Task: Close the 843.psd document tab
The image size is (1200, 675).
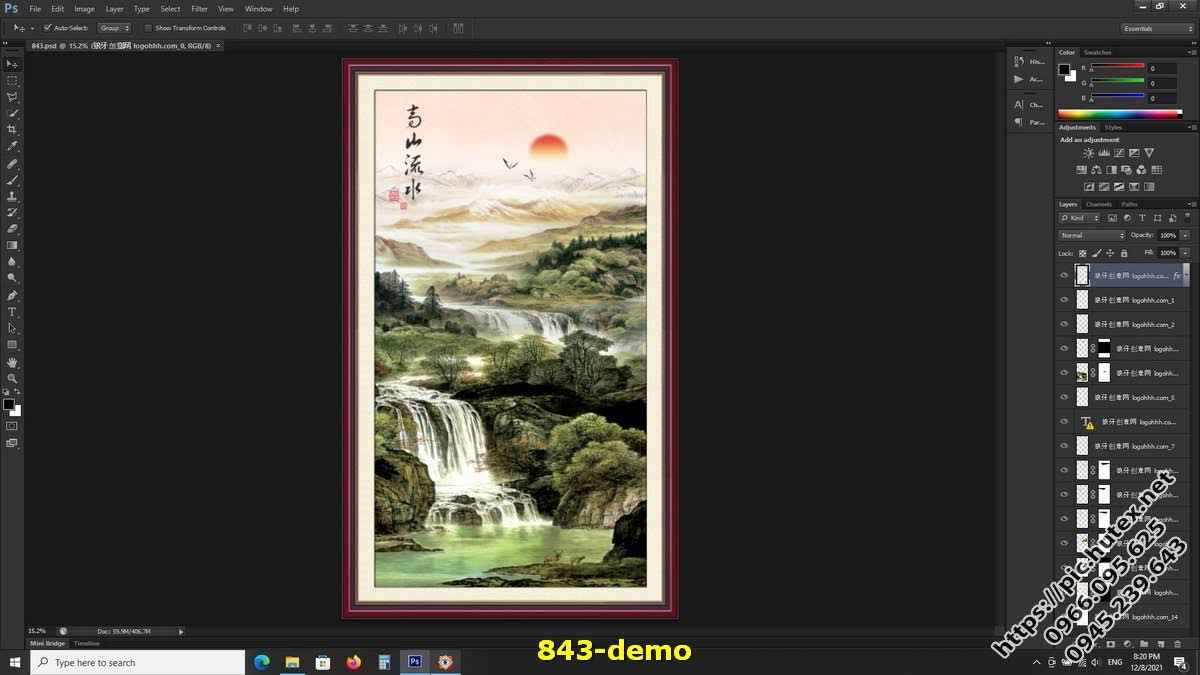Action: click(x=219, y=45)
